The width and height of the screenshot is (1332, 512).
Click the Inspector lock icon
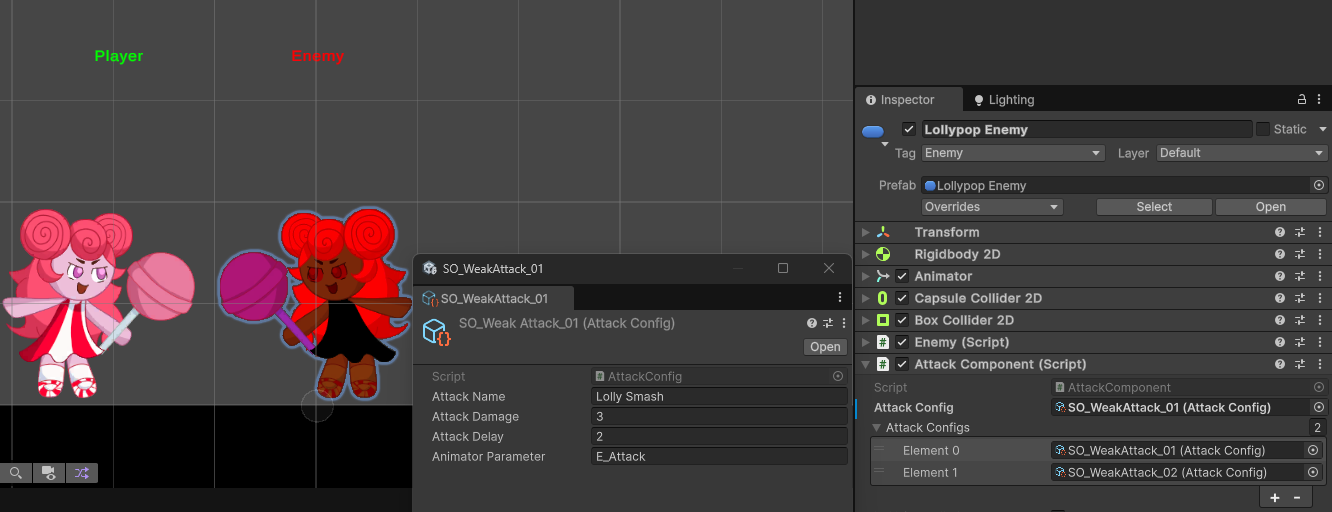(x=1301, y=100)
